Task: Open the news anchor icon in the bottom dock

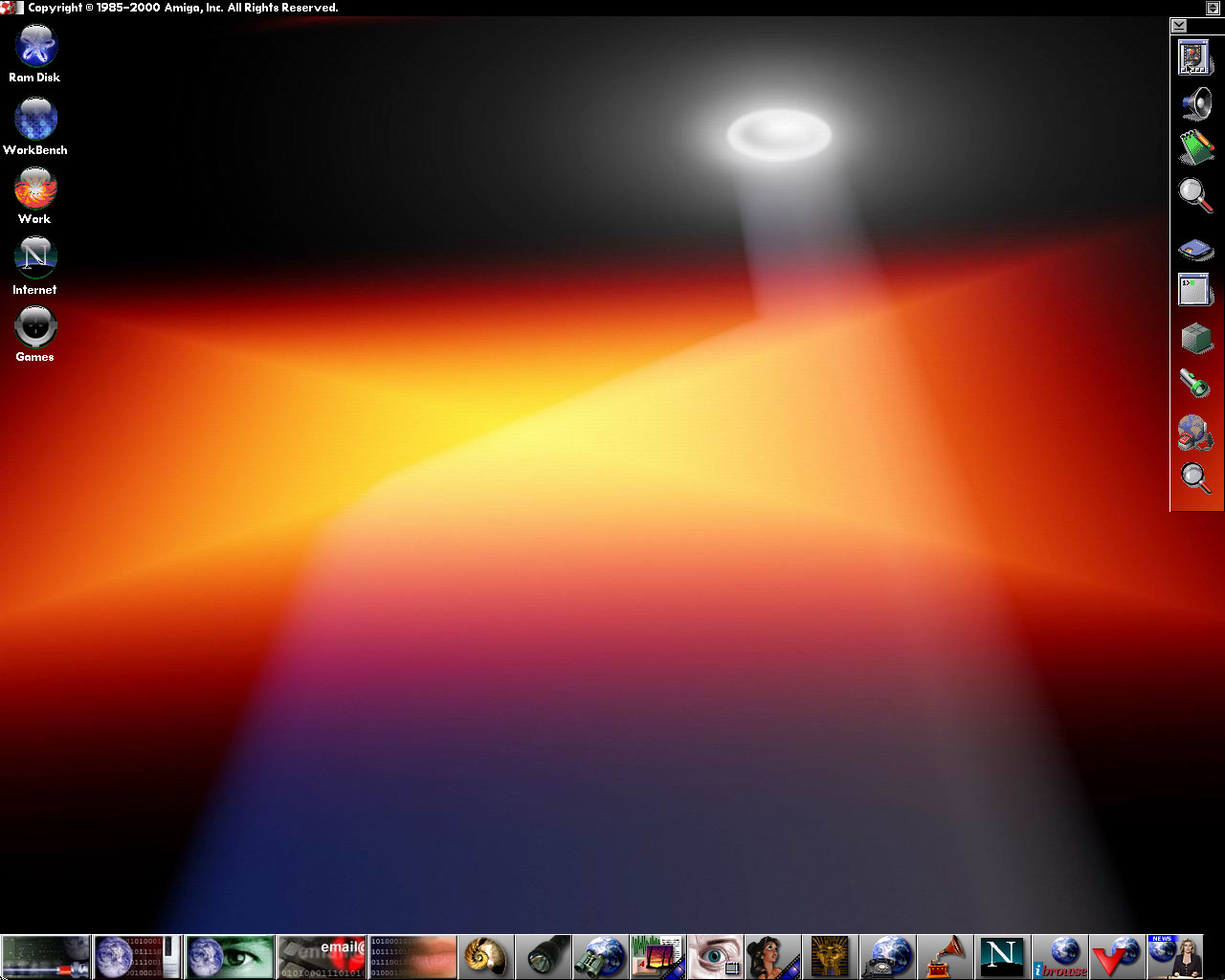Action: coord(1175,957)
